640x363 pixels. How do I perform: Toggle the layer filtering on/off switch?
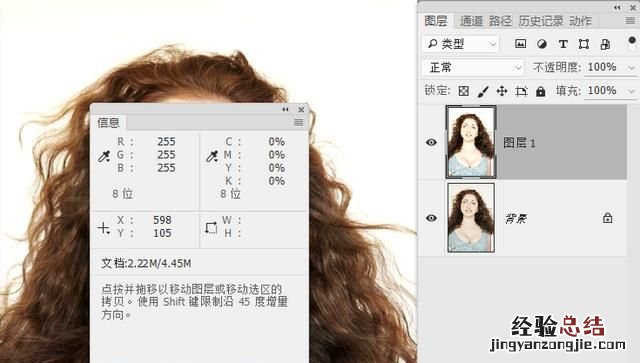[x=632, y=42]
